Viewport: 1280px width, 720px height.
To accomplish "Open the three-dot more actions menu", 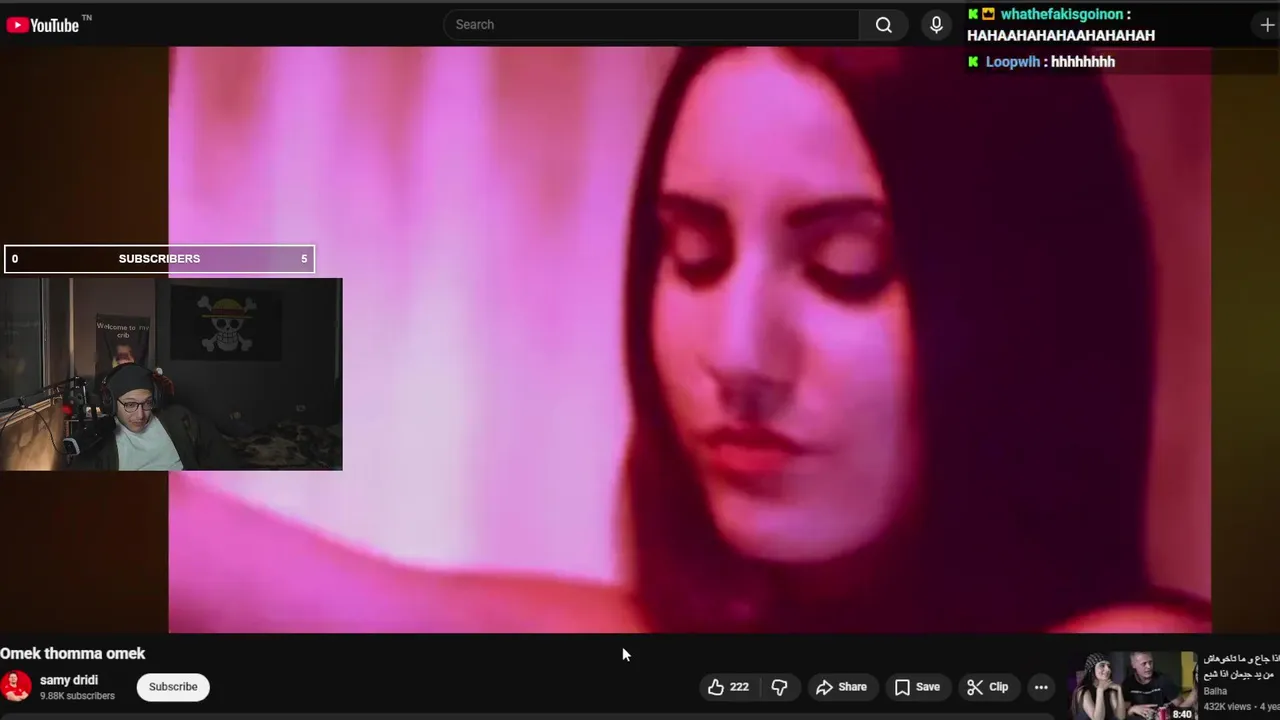I will pos(1041,687).
